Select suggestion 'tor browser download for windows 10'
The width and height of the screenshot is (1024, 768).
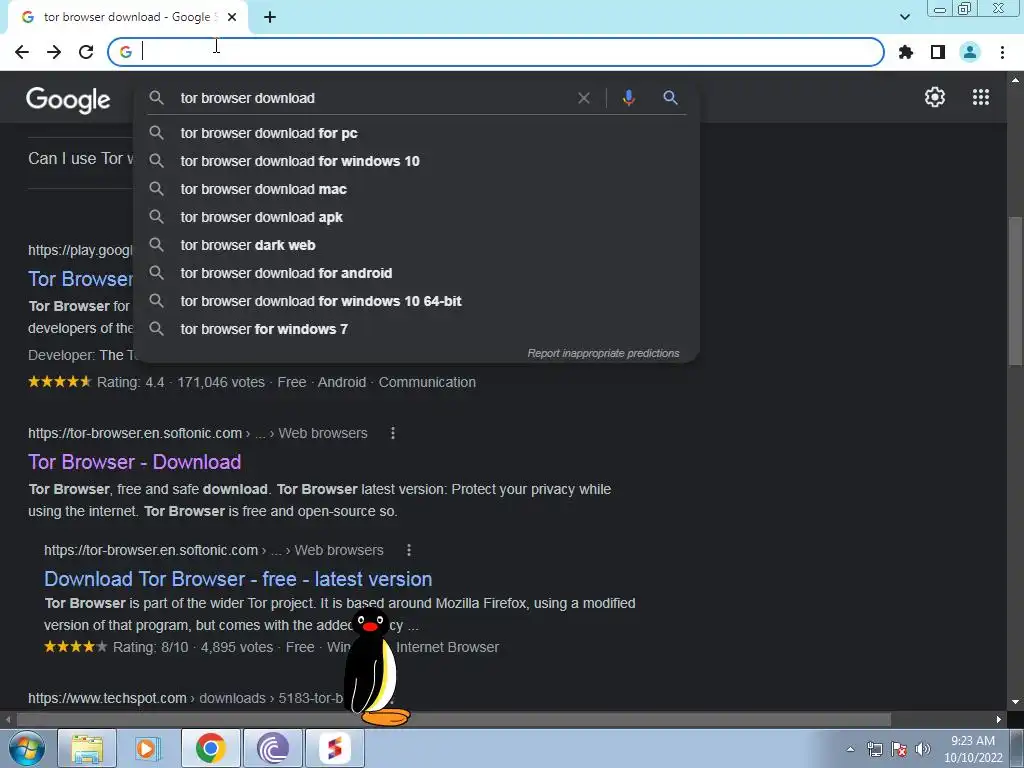[x=417, y=161]
